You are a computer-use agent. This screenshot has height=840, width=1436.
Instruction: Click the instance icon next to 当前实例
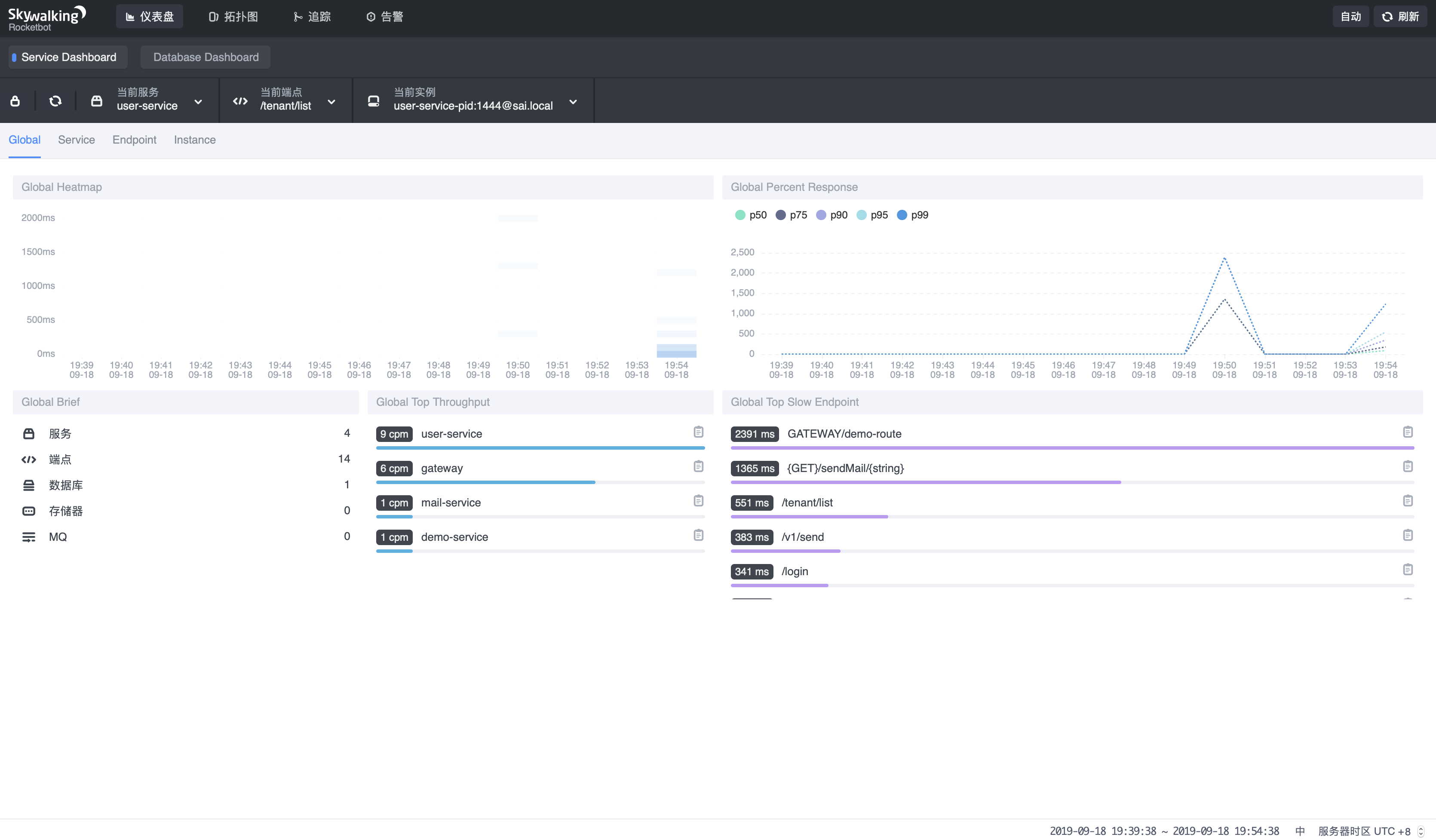point(373,101)
